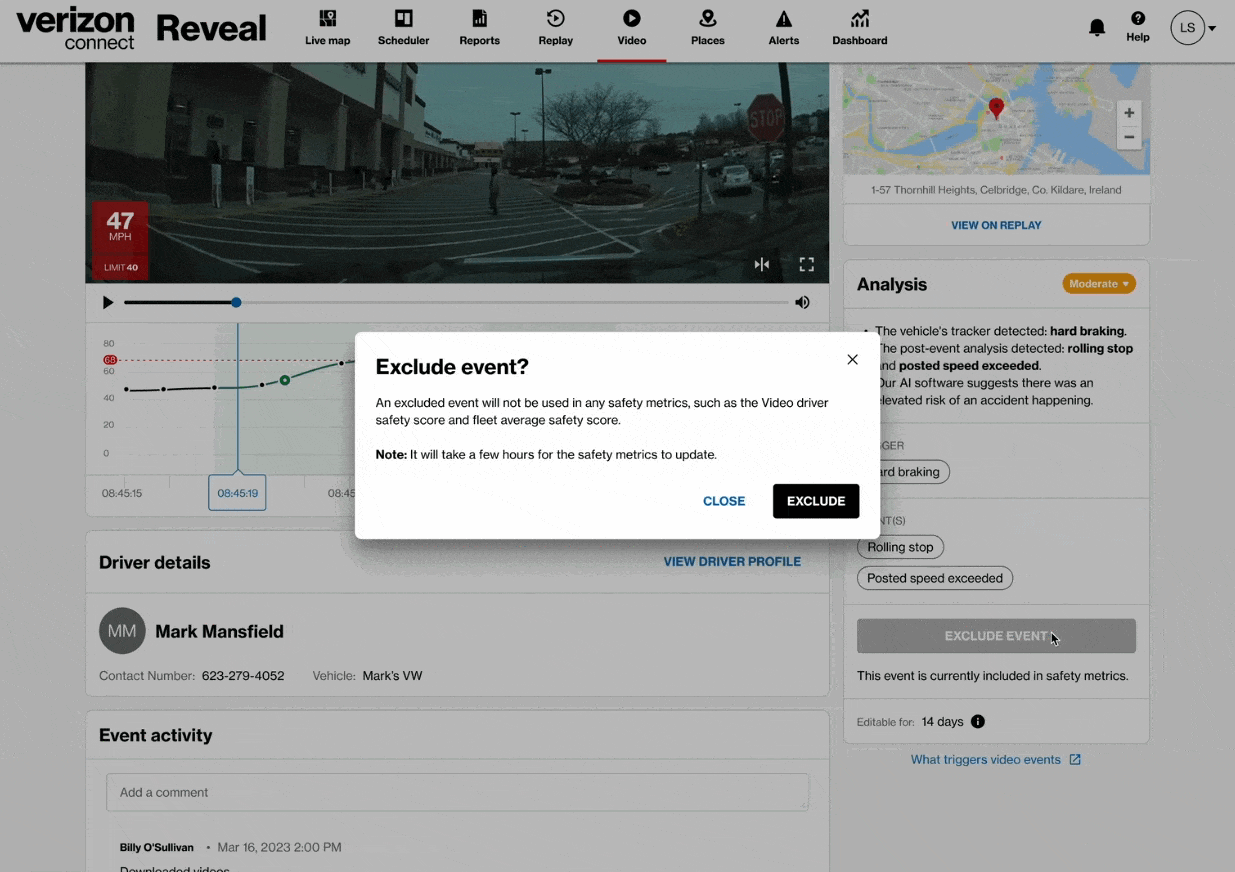The width and height of the screenshot is (1235, 872).
Task: Open the Moderate severity dropdown
Action: [x=1099, y=284]
